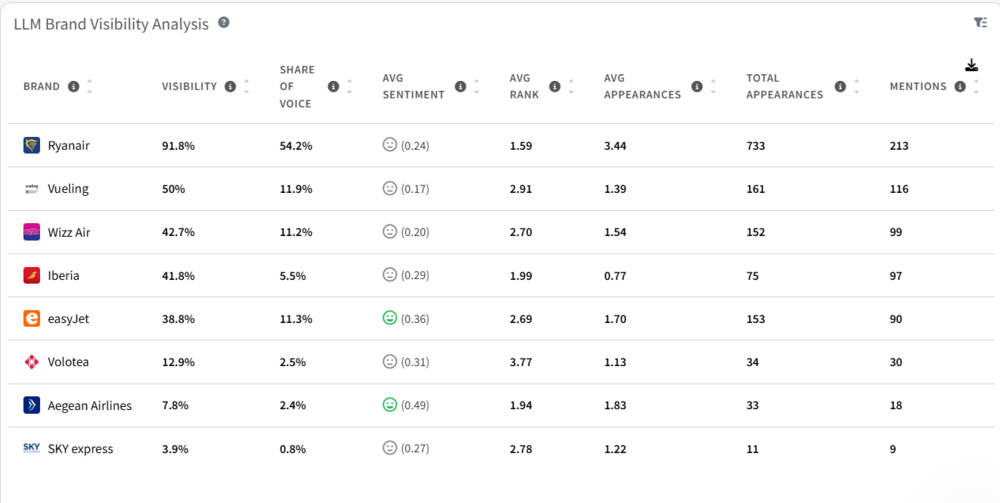Show info tooltip for Avg Sentiment column

click(460, 86)
